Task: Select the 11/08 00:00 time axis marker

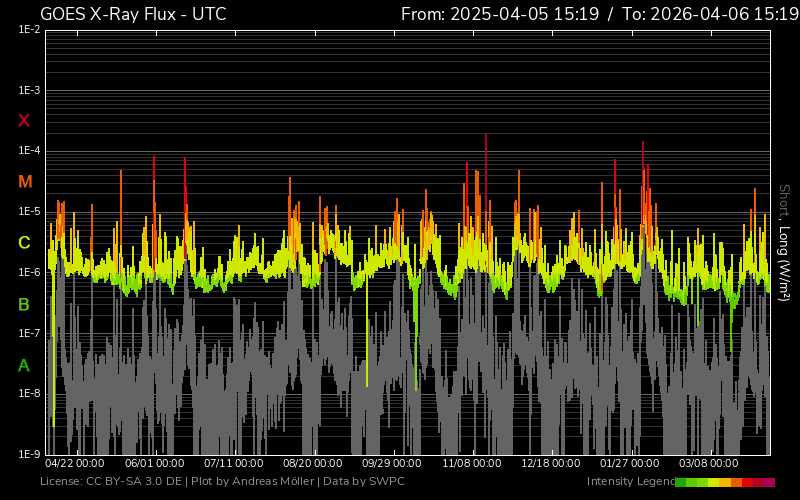Action: tap(471, 464)
